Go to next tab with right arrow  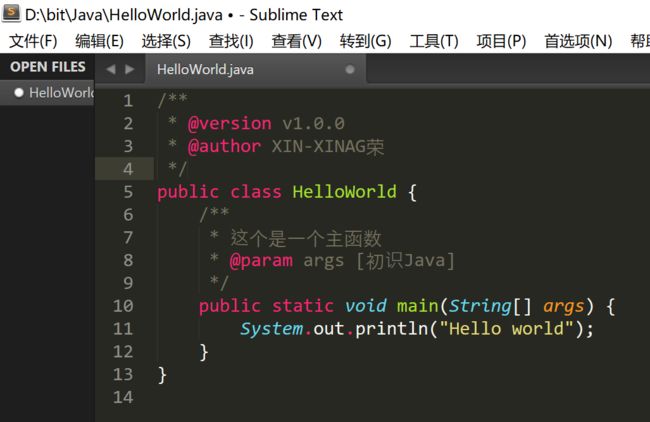(130, 69)
